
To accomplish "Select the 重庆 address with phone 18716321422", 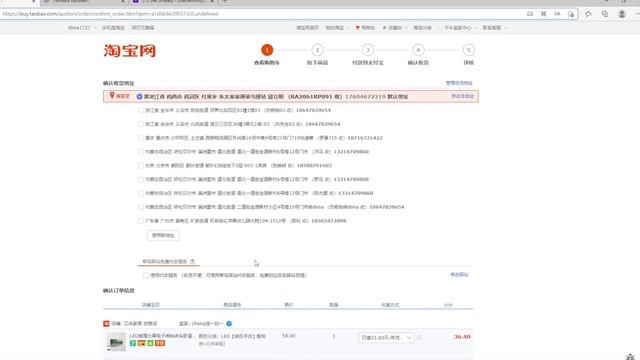I will 141,138.
